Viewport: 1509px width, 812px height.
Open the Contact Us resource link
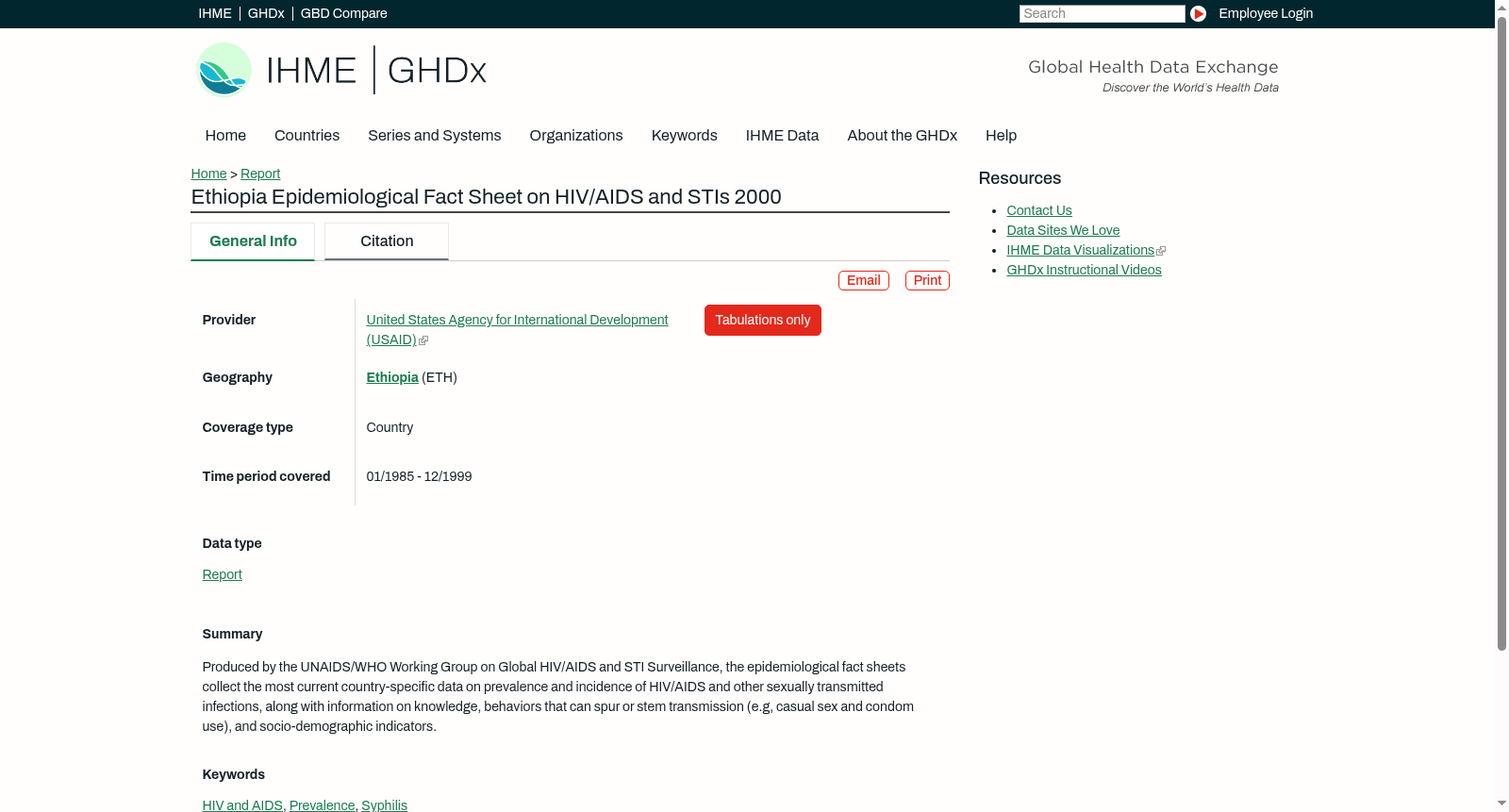pyautogui.click(x=1039, y=211)
